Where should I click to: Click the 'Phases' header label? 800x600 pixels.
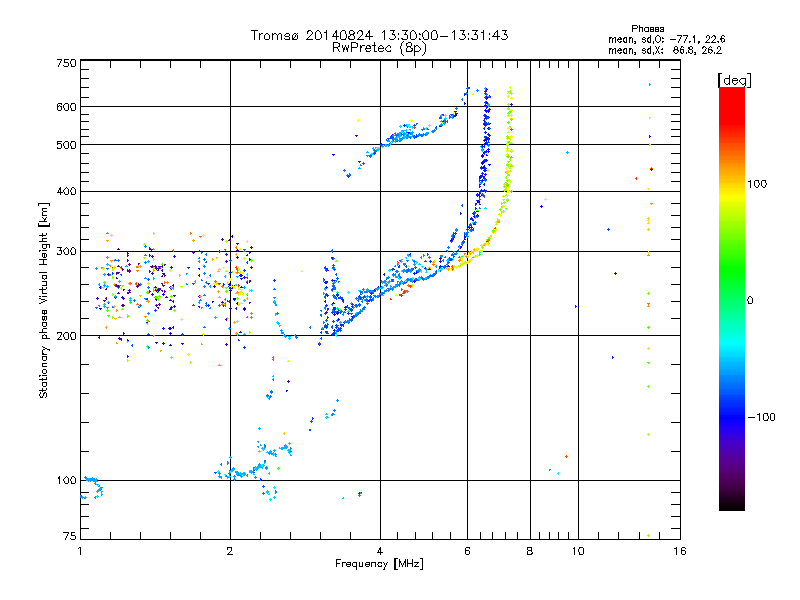coord(647,29)
